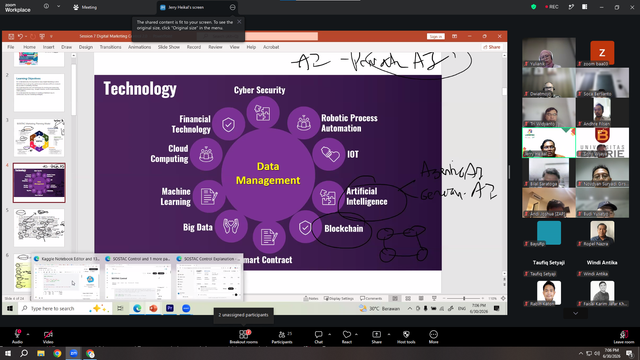Click the shared PowerPoint Share button

[x=492, y=47]
